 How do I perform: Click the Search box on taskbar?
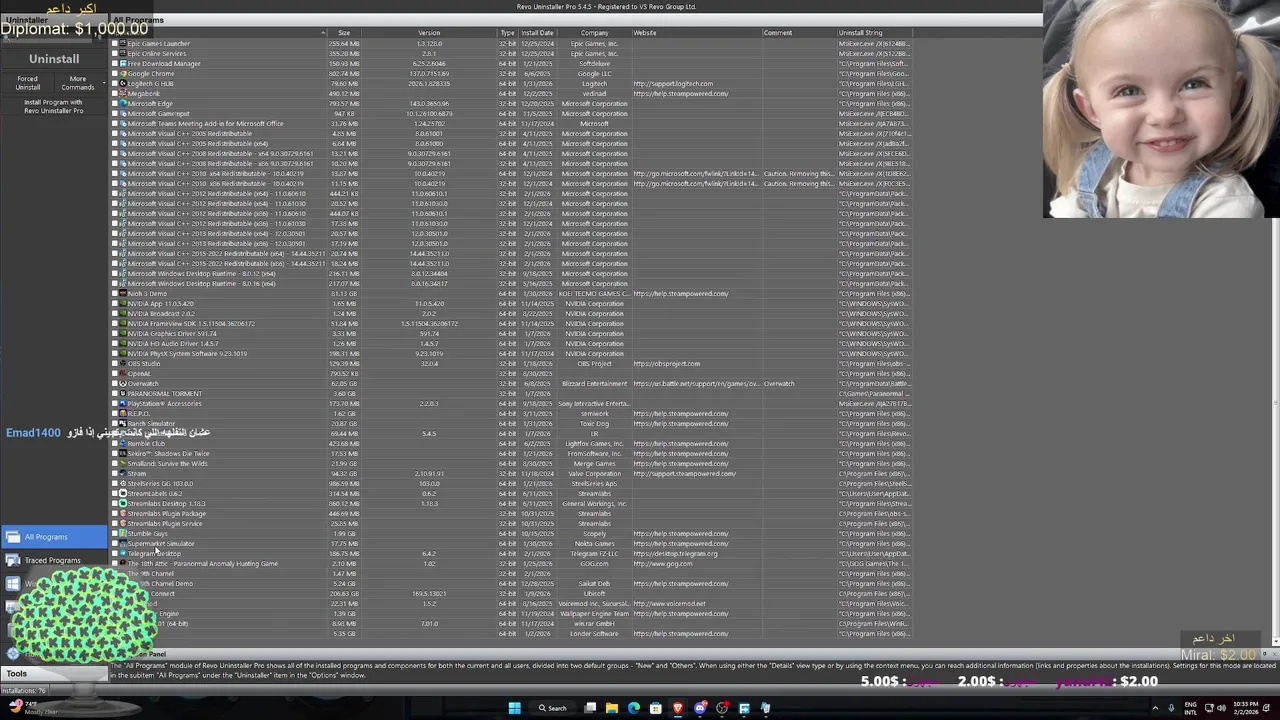(x=553, y=708)
